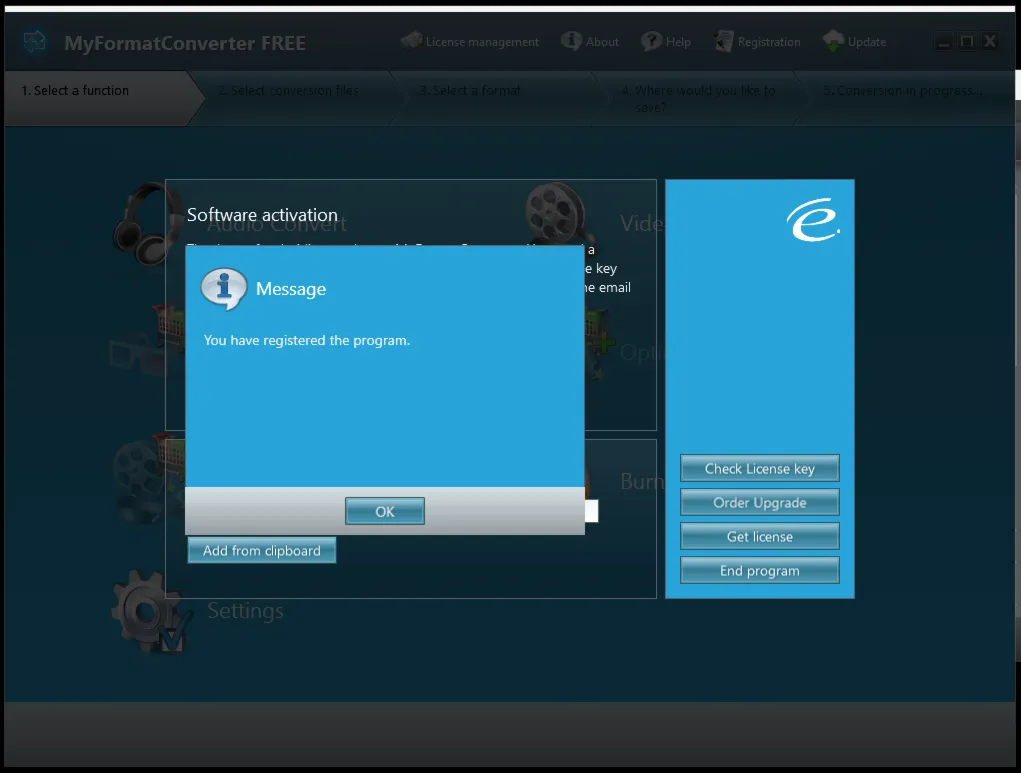This screenshot has width=1021, height=773.
Task: Close the MyFormatConverter window
Action: 990,42
